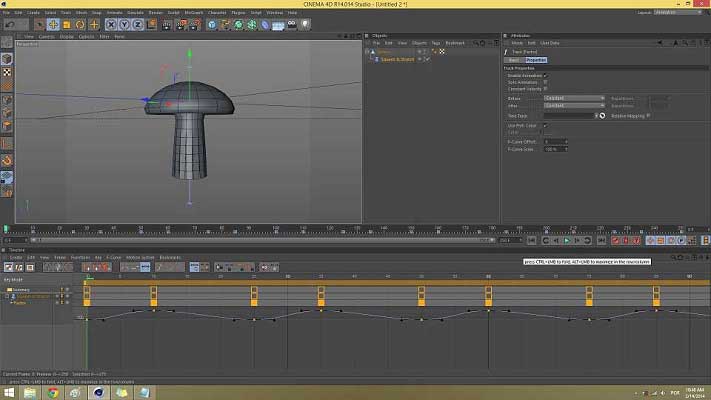The width and height of the screenshot is (711, 400).
Task: Add a Cube primitive from toolbar
Action: (x=214, y=24)
